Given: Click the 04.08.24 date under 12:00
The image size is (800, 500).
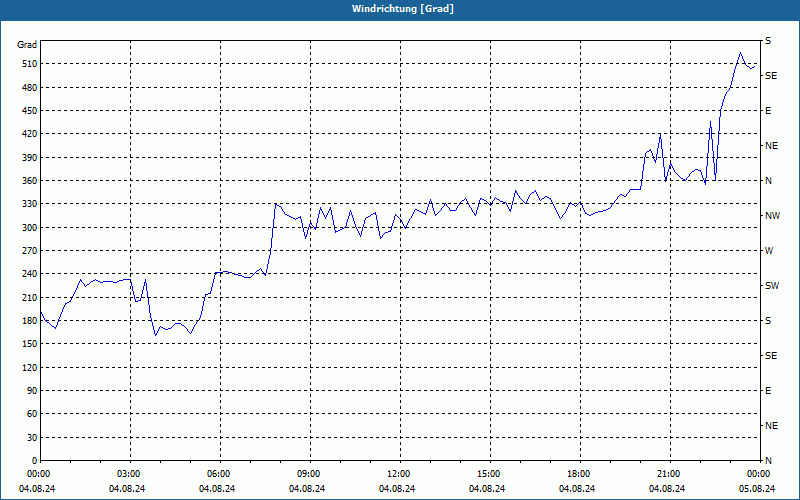Looking at the screenshot, I should coord(397,489).
